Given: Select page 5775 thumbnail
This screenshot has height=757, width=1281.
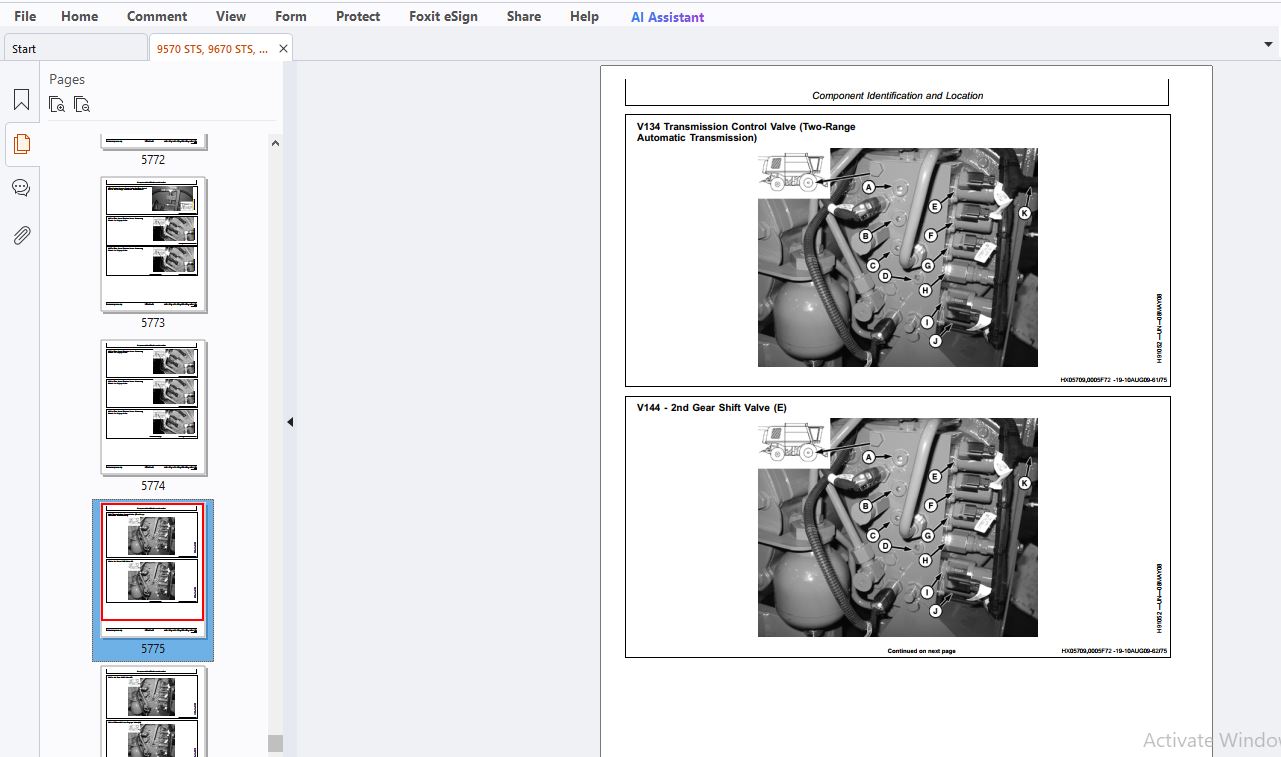Looking at the screenshot, I should coord(153,571).
